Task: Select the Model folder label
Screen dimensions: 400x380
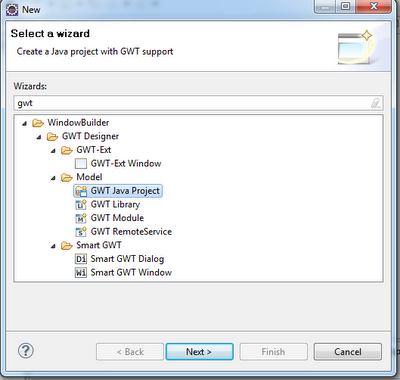Action: pos(89,177)
